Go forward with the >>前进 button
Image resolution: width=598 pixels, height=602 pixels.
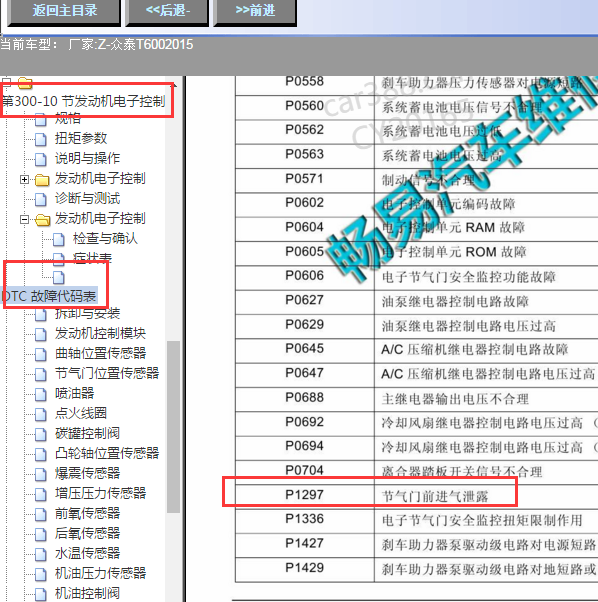tap(255, 12)
